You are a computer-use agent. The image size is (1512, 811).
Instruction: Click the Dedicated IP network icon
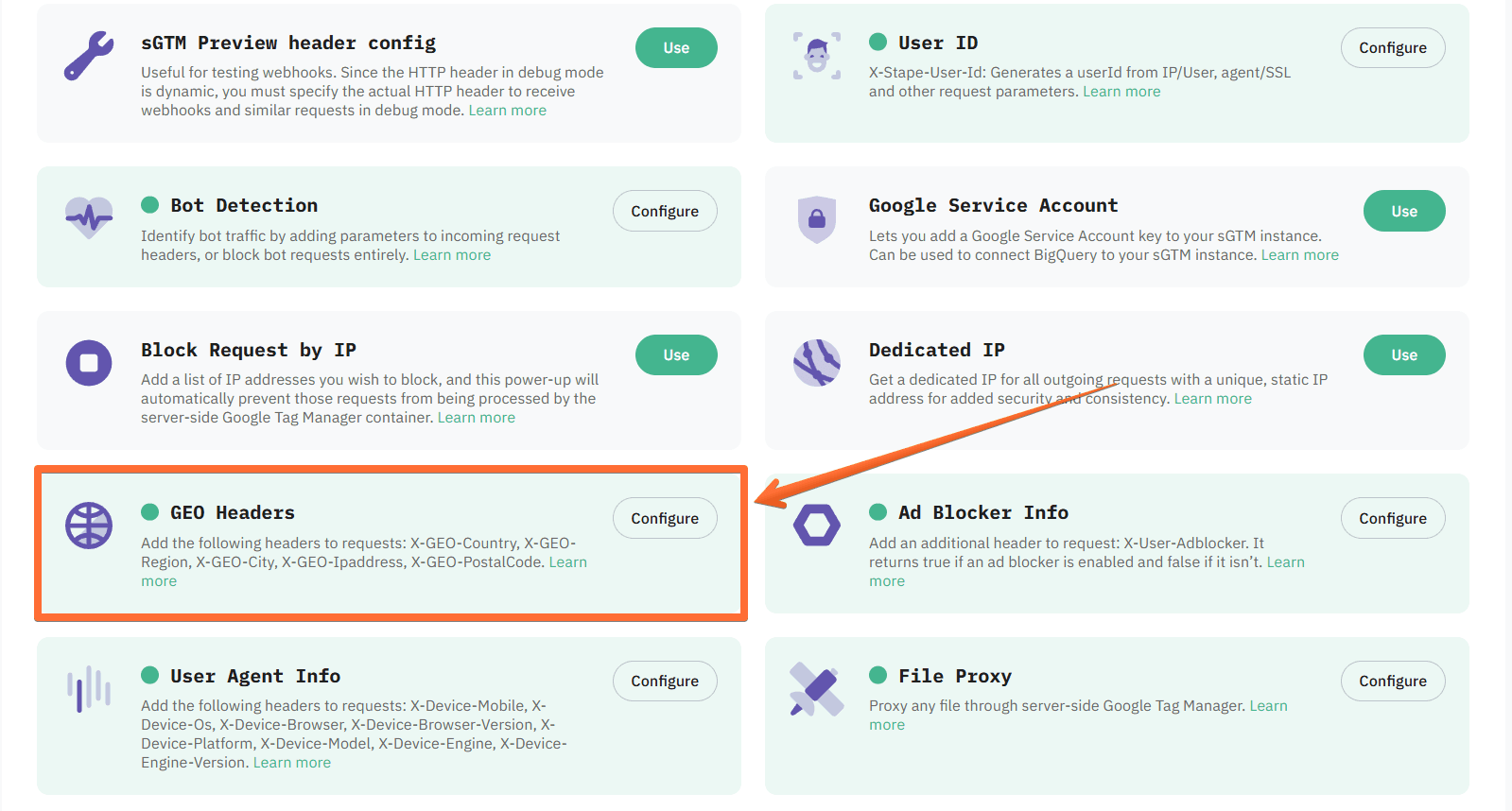point(817,363)
